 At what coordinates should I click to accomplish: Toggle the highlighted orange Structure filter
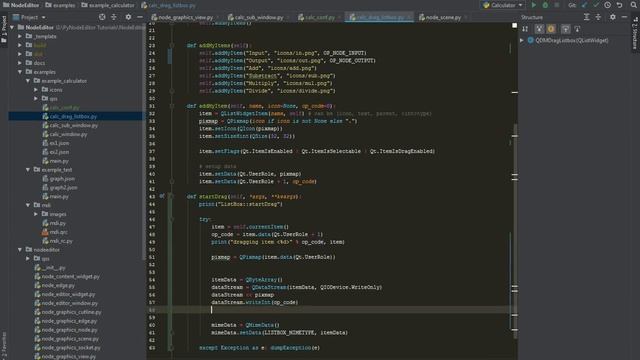(551, 29)
